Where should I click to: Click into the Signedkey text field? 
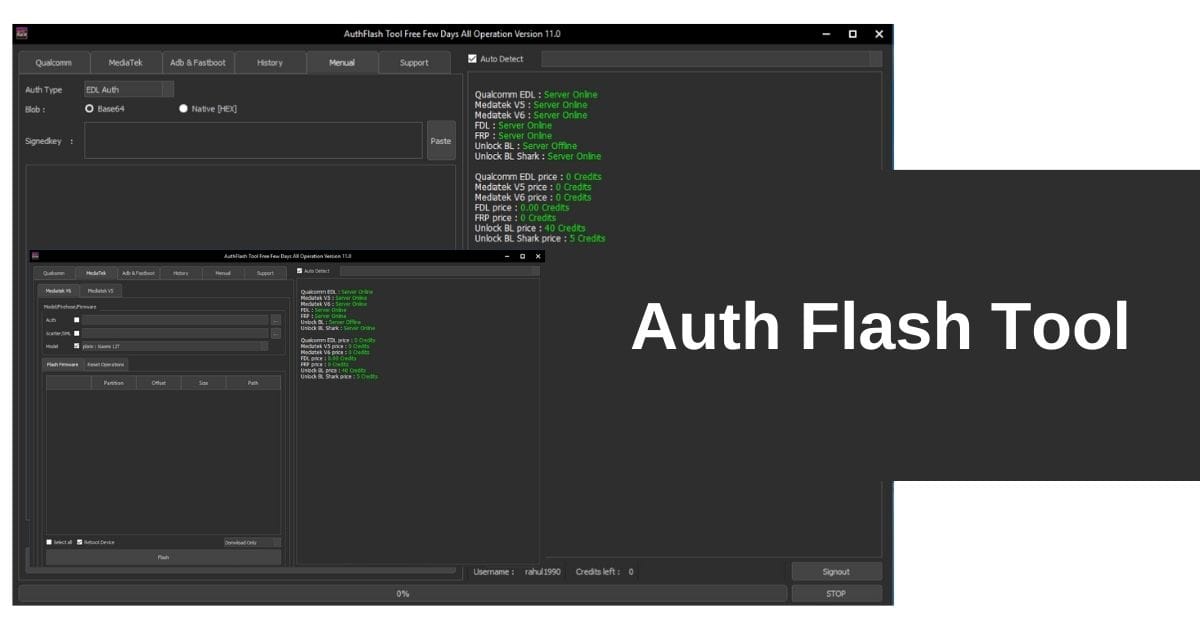tap(253, 141)
